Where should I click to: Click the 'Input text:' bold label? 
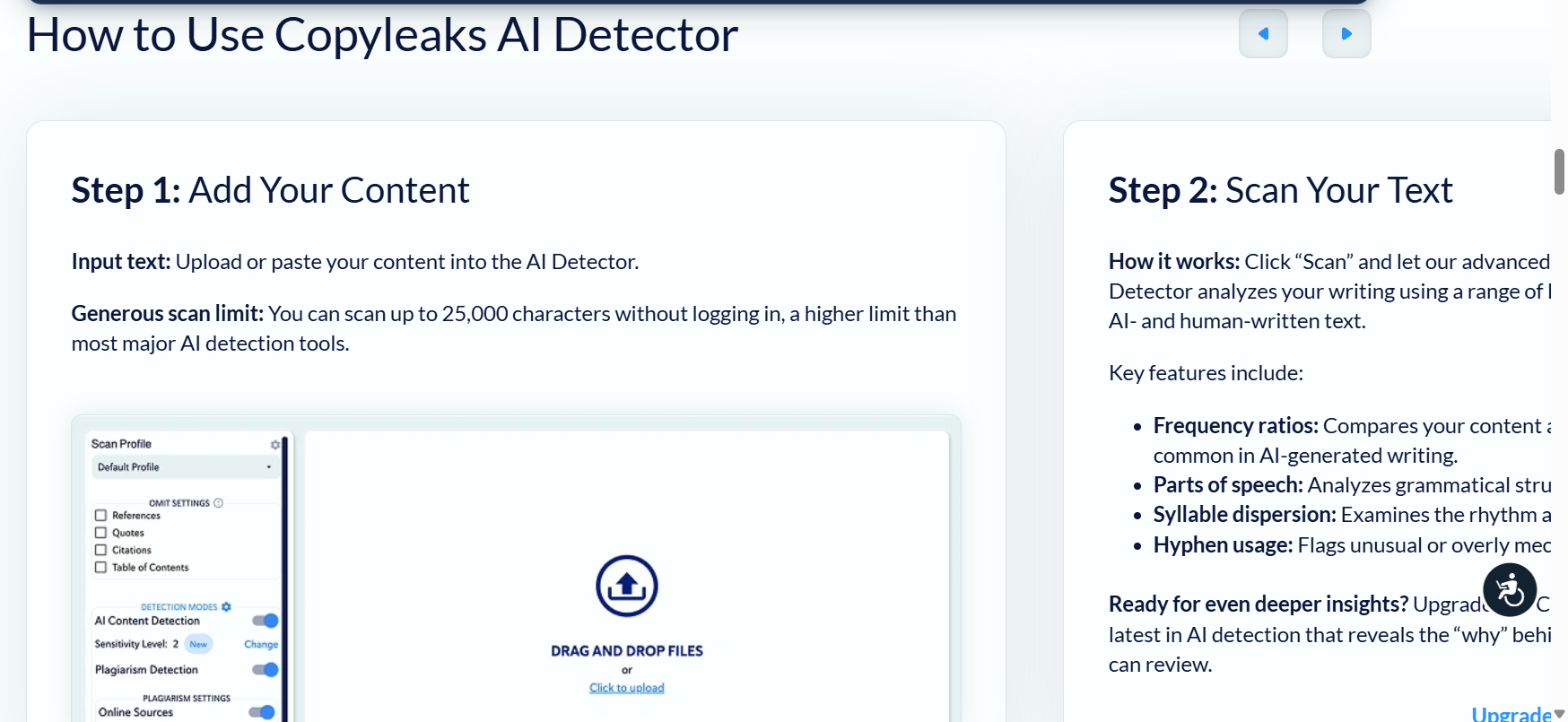coord(121,262)
